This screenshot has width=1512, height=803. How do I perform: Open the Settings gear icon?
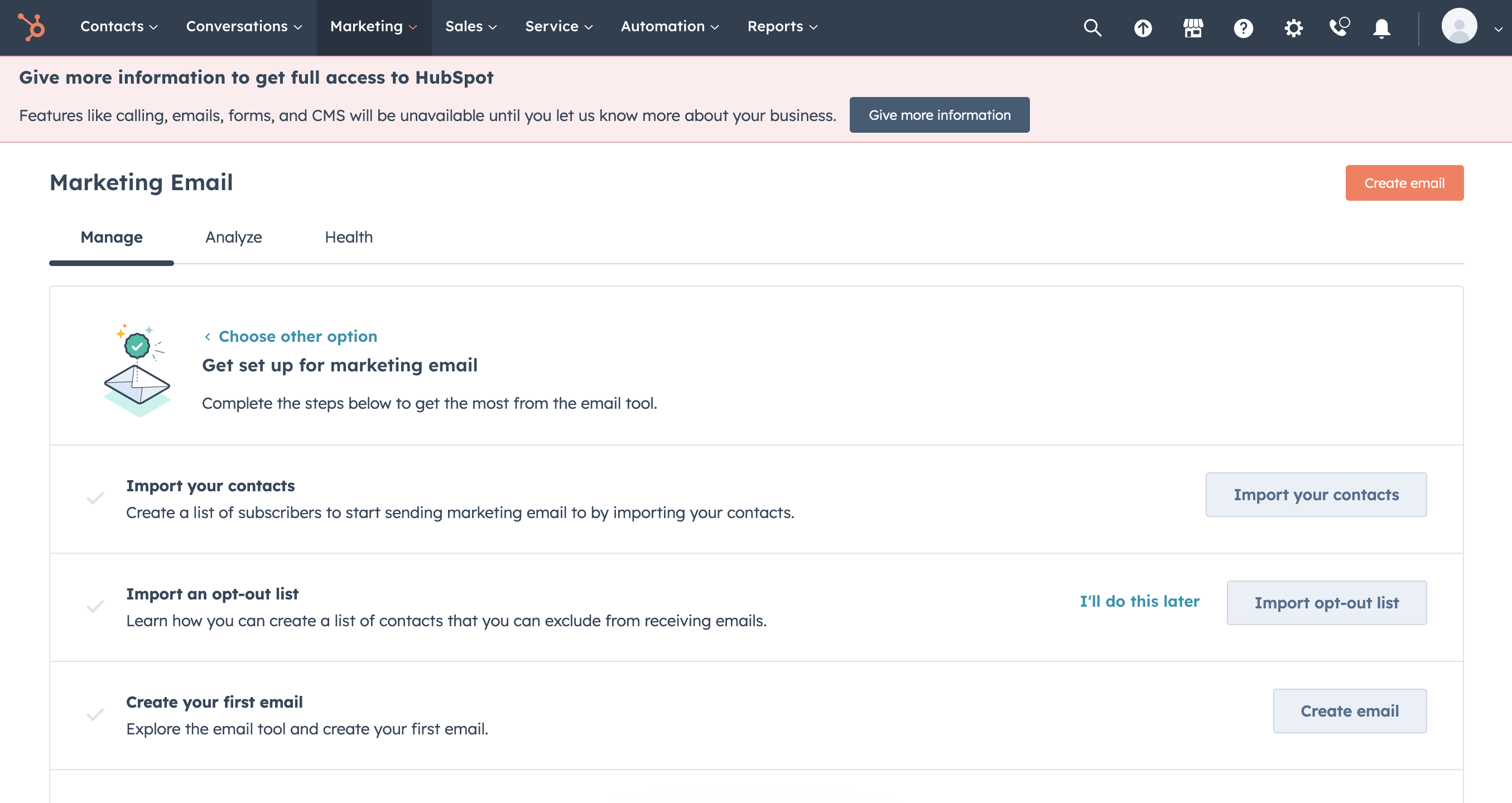click(x=1293, y=27)
